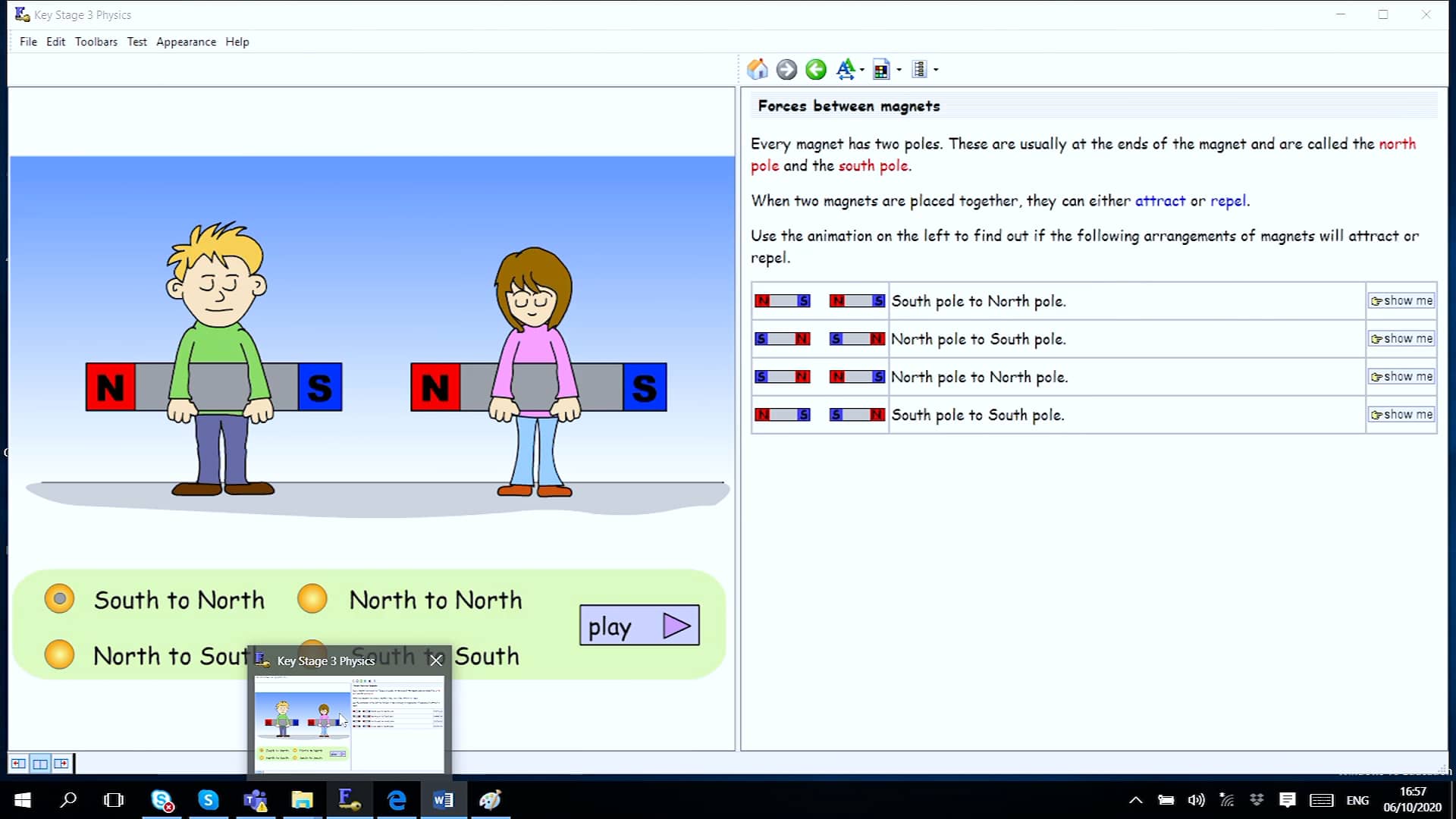The width and height of the screenshot is (1456, 819).
Task: Select the South to North radio button
Action: (x=59, y=598)
